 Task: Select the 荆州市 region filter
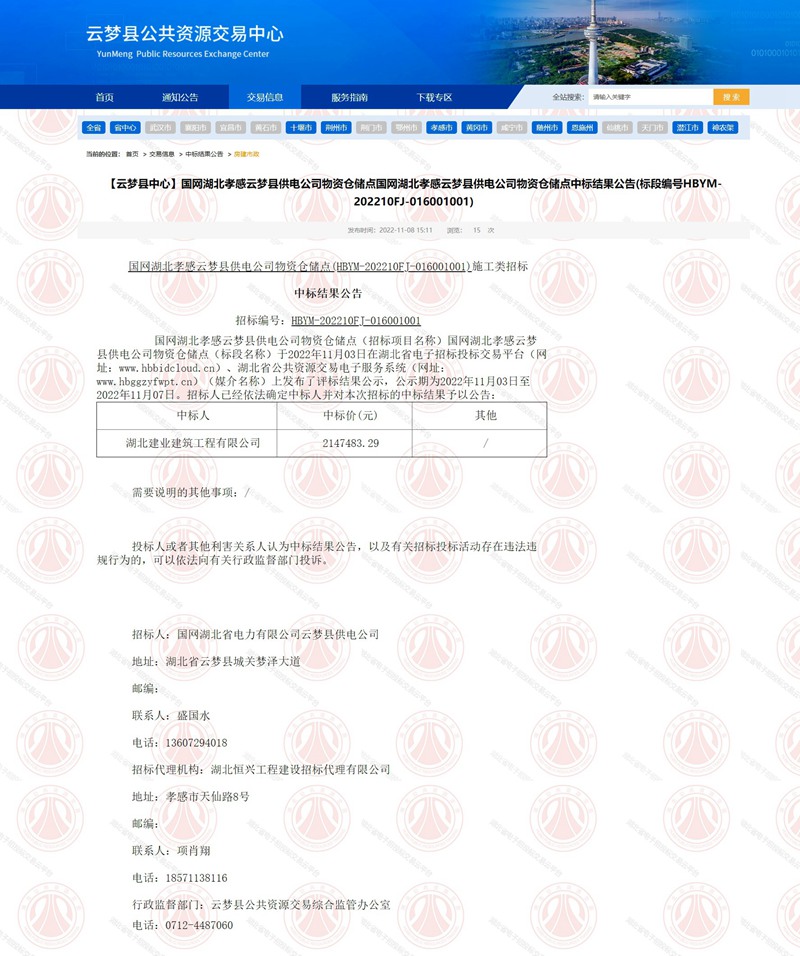pyautogui.click(x=336, y=127)
